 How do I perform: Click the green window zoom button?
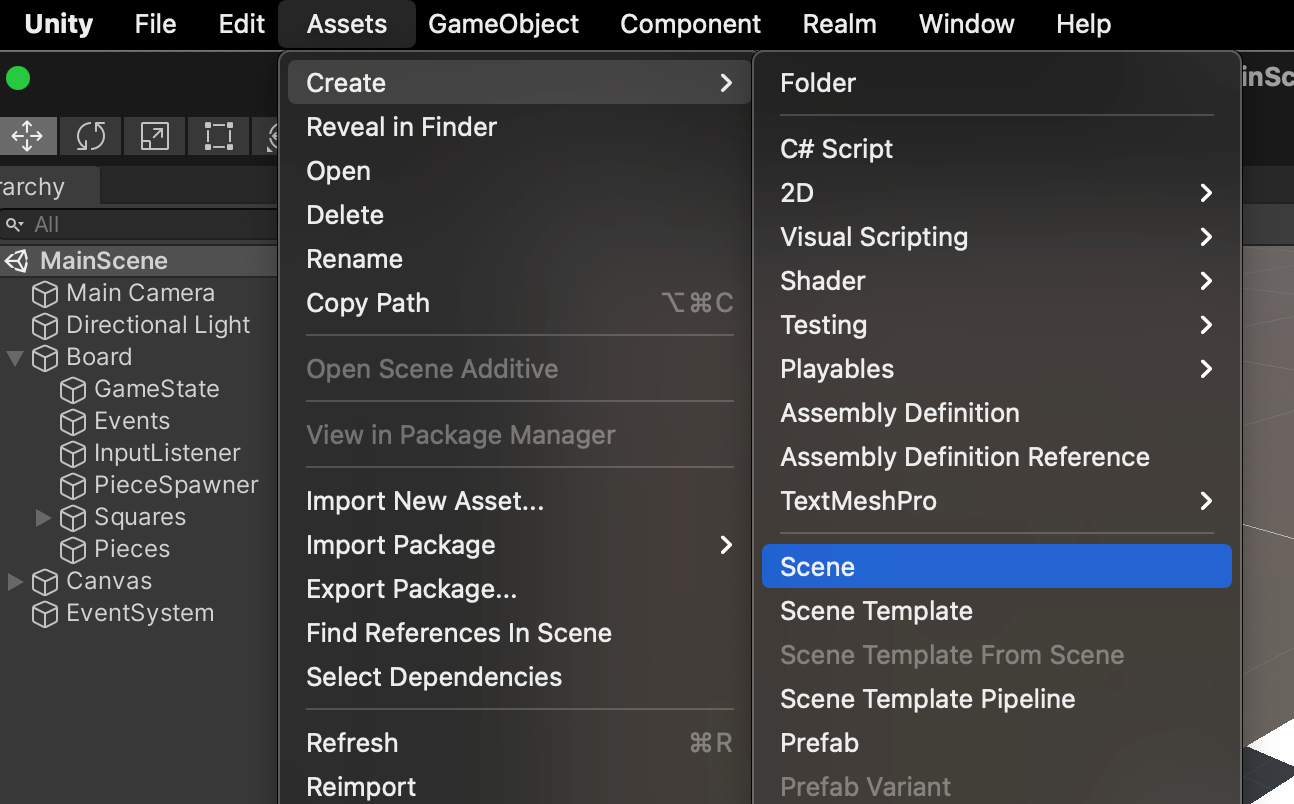tap(18, 78)
